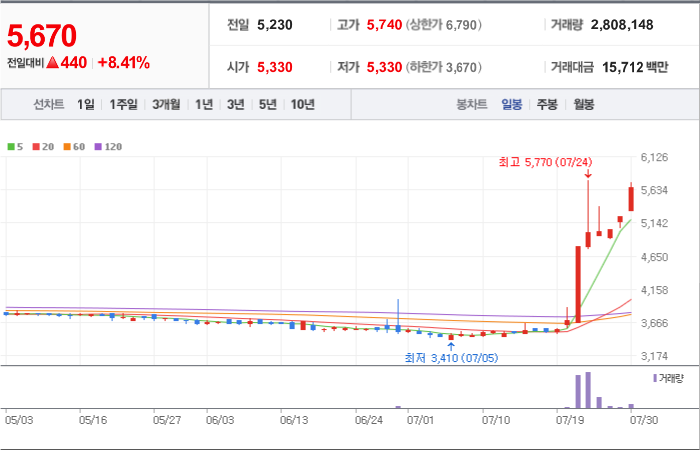This screenshot has height=450, width=700.
Task: Click the +8.41% change value
Action: [x=124, y=63]
